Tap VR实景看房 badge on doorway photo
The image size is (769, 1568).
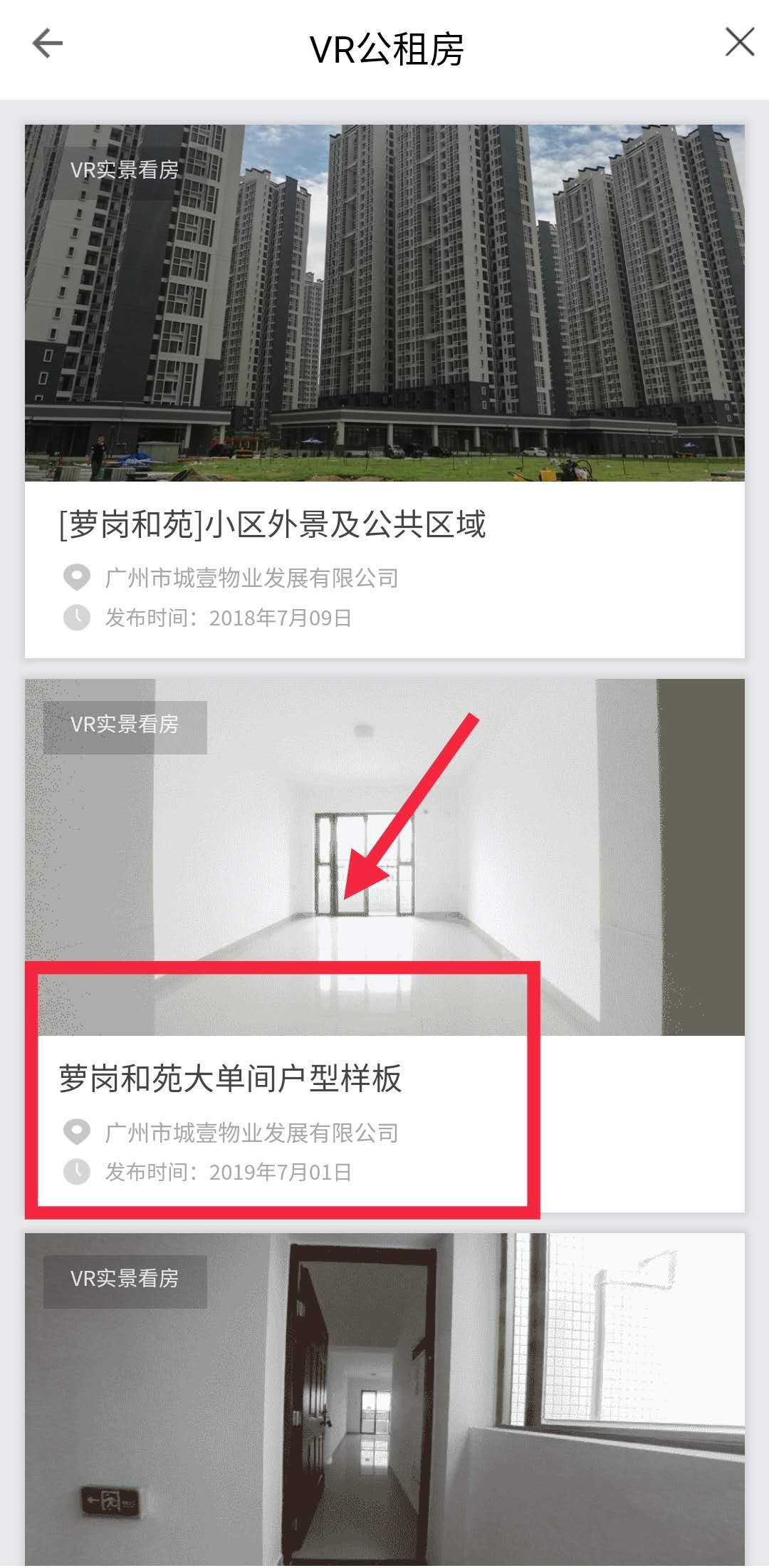(x=125, y=1278)
